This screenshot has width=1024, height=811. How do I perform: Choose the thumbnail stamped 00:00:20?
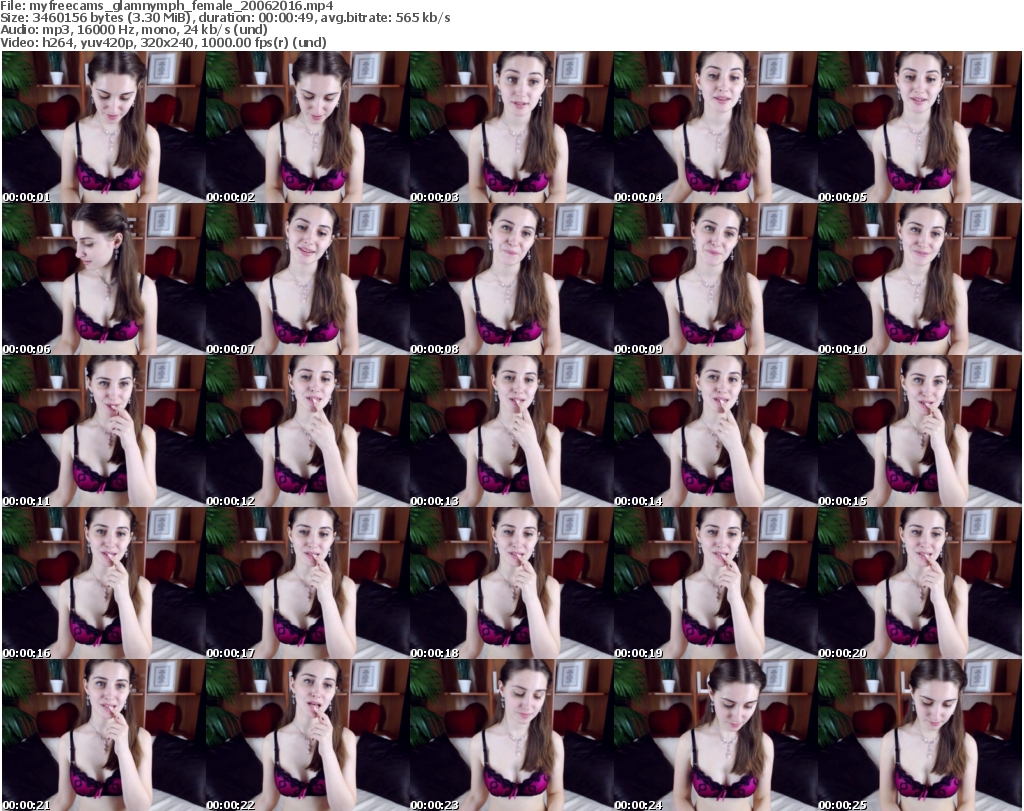919,584
